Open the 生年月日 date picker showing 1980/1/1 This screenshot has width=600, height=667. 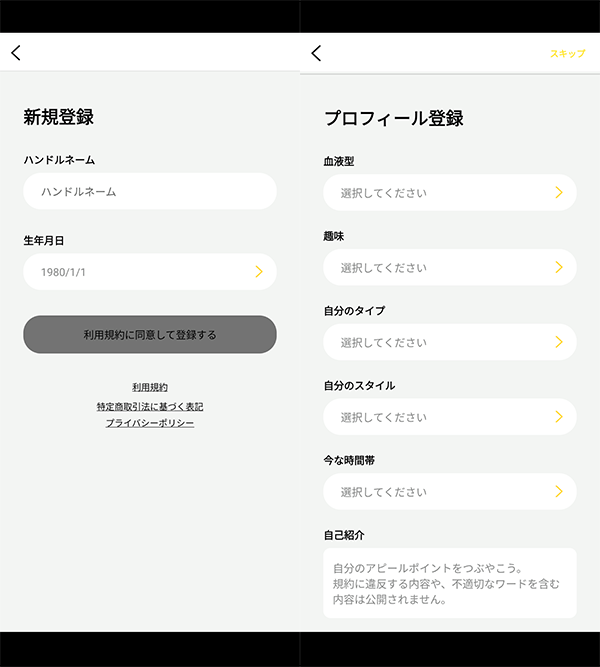click(150, 272)
